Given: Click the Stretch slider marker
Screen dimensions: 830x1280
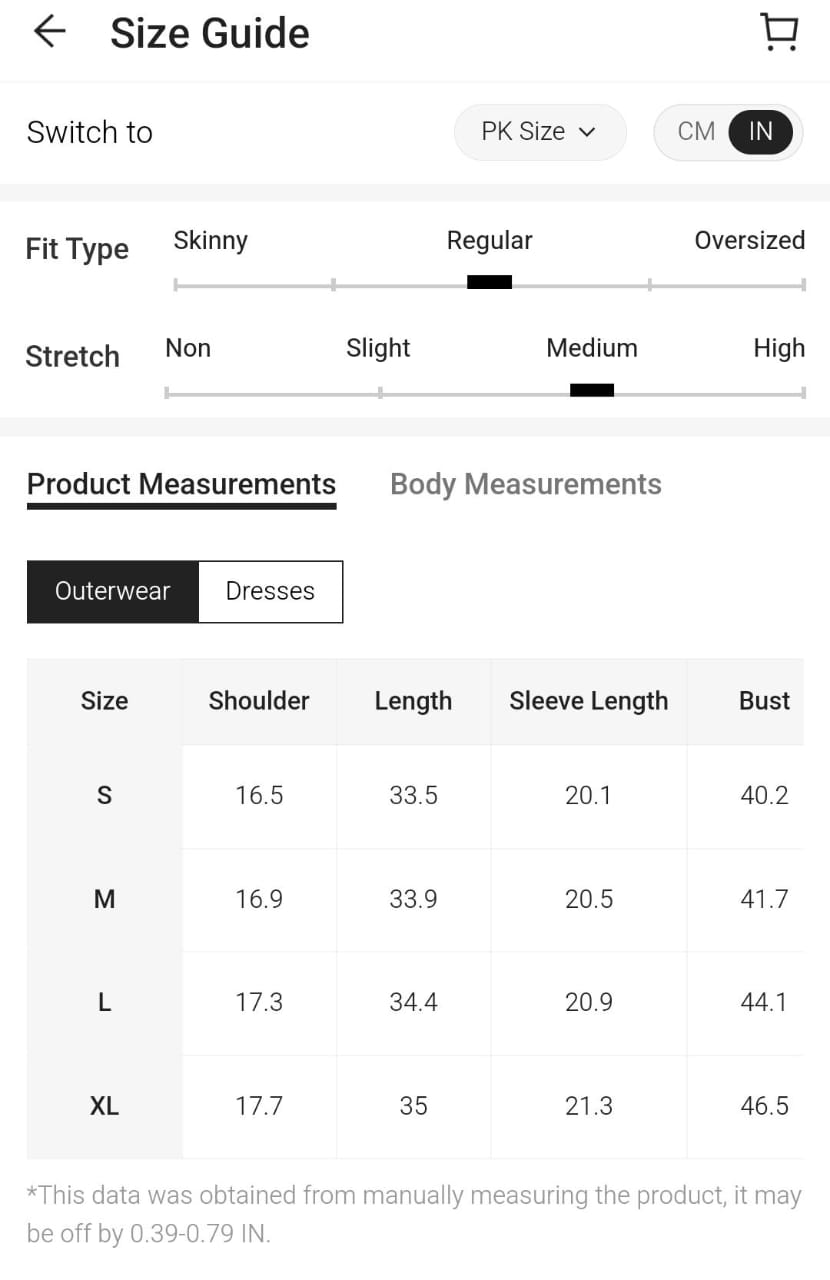Looking at the screenshot, I should click(x=591, y=390).
